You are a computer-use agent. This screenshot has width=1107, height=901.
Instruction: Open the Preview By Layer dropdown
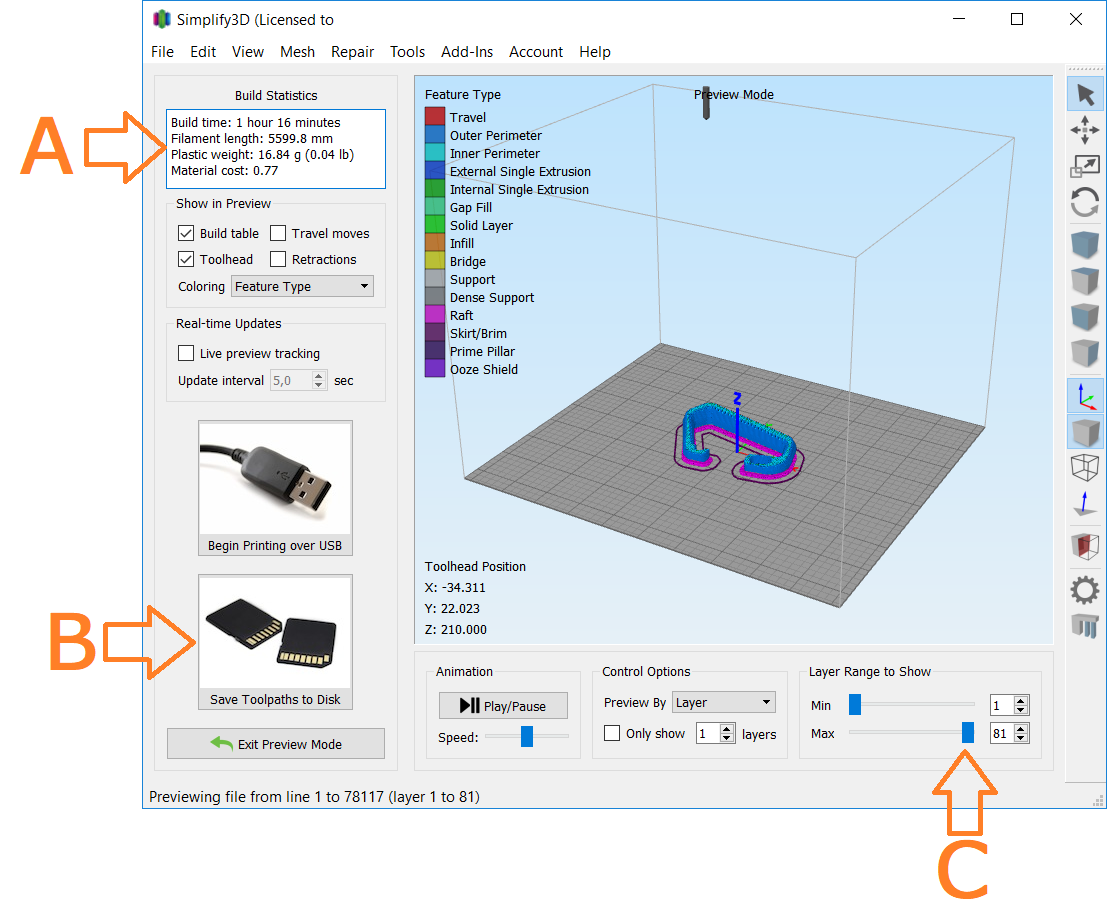tap(723, 702)
